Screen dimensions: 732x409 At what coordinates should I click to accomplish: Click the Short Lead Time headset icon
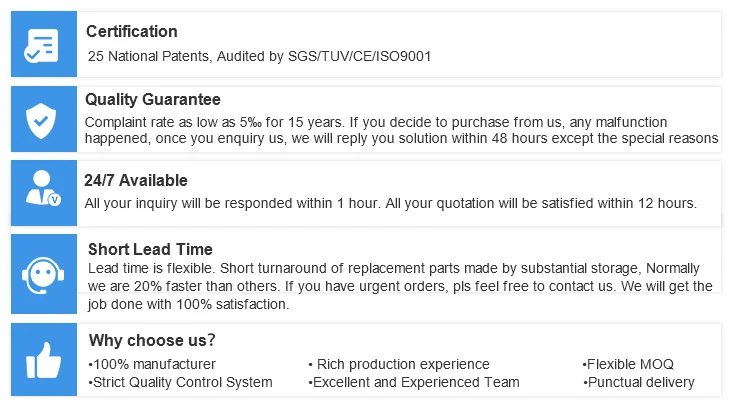click(42, 272)
